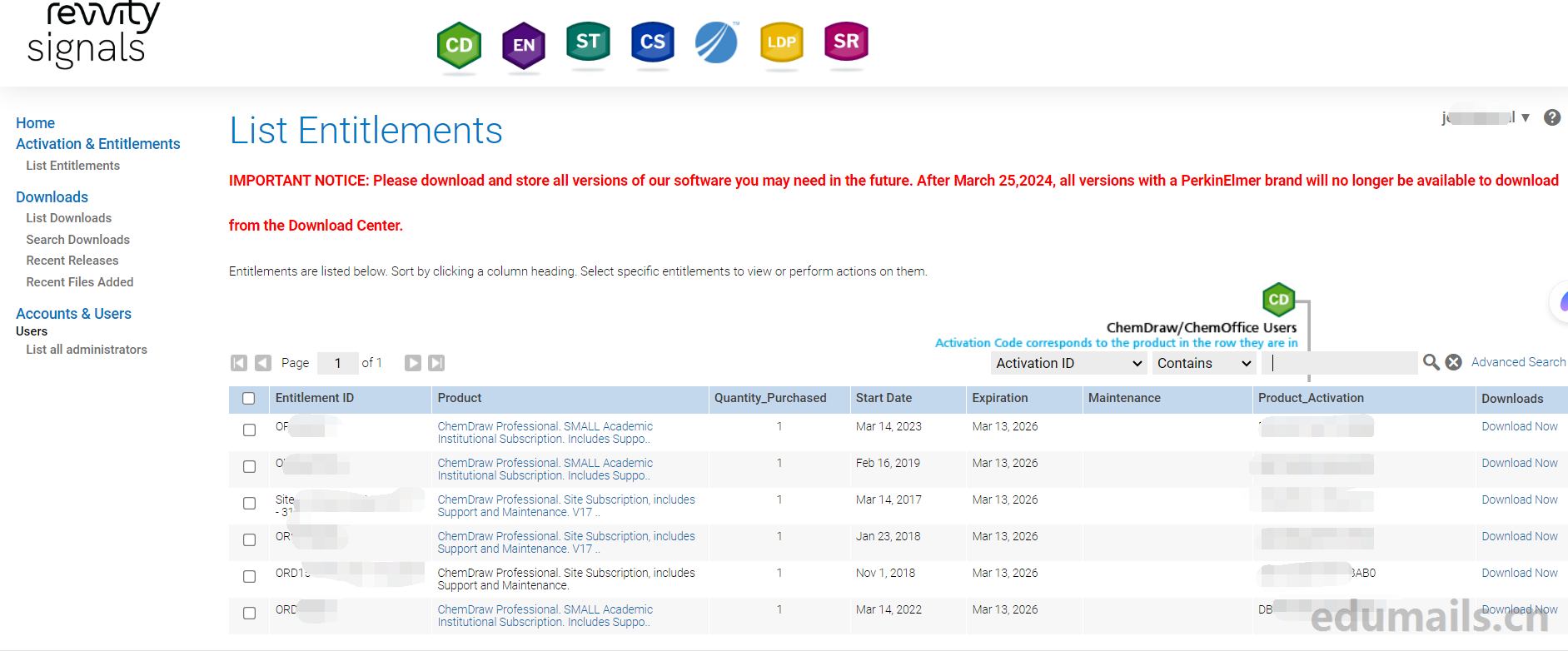Open Home in the sidebar

click(x=35, y=123)
